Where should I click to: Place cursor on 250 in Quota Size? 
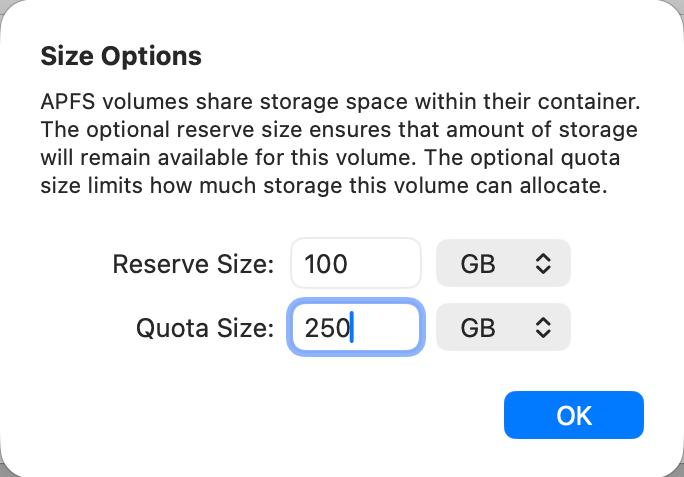327,328
